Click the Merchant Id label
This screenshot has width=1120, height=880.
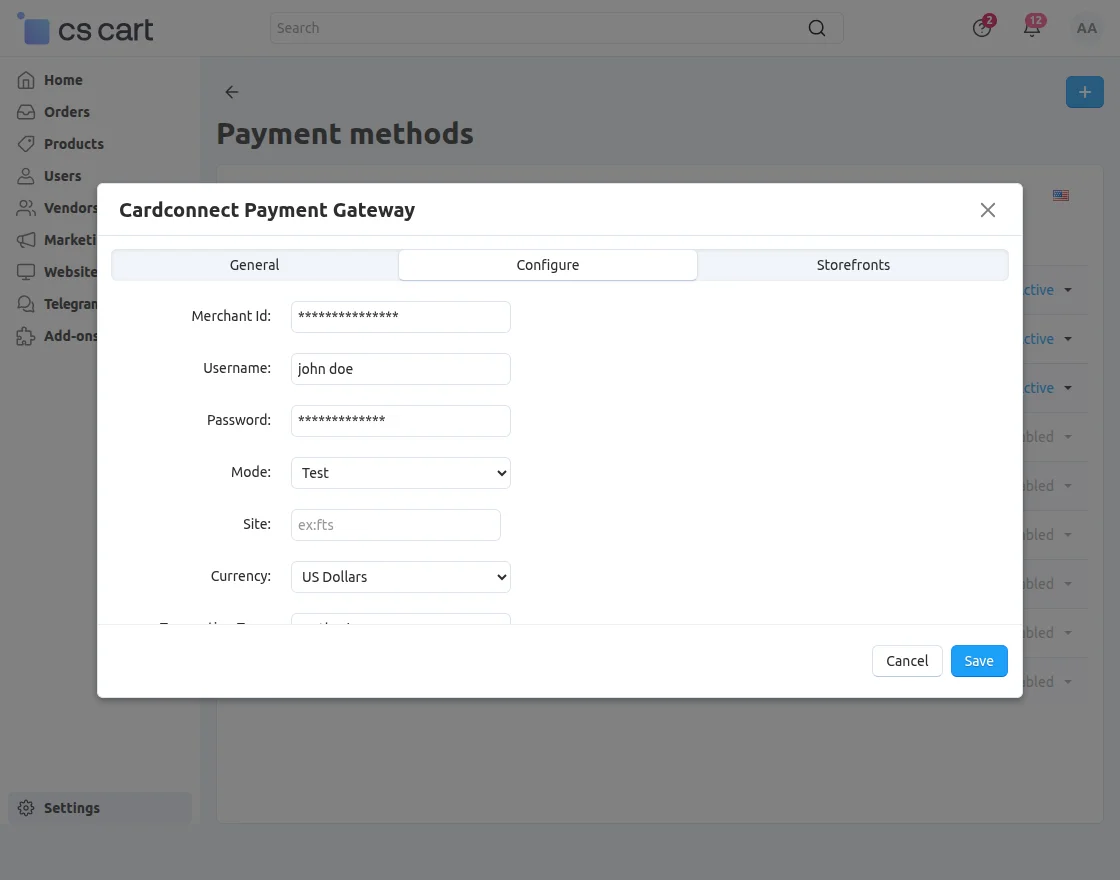point(231,316)
